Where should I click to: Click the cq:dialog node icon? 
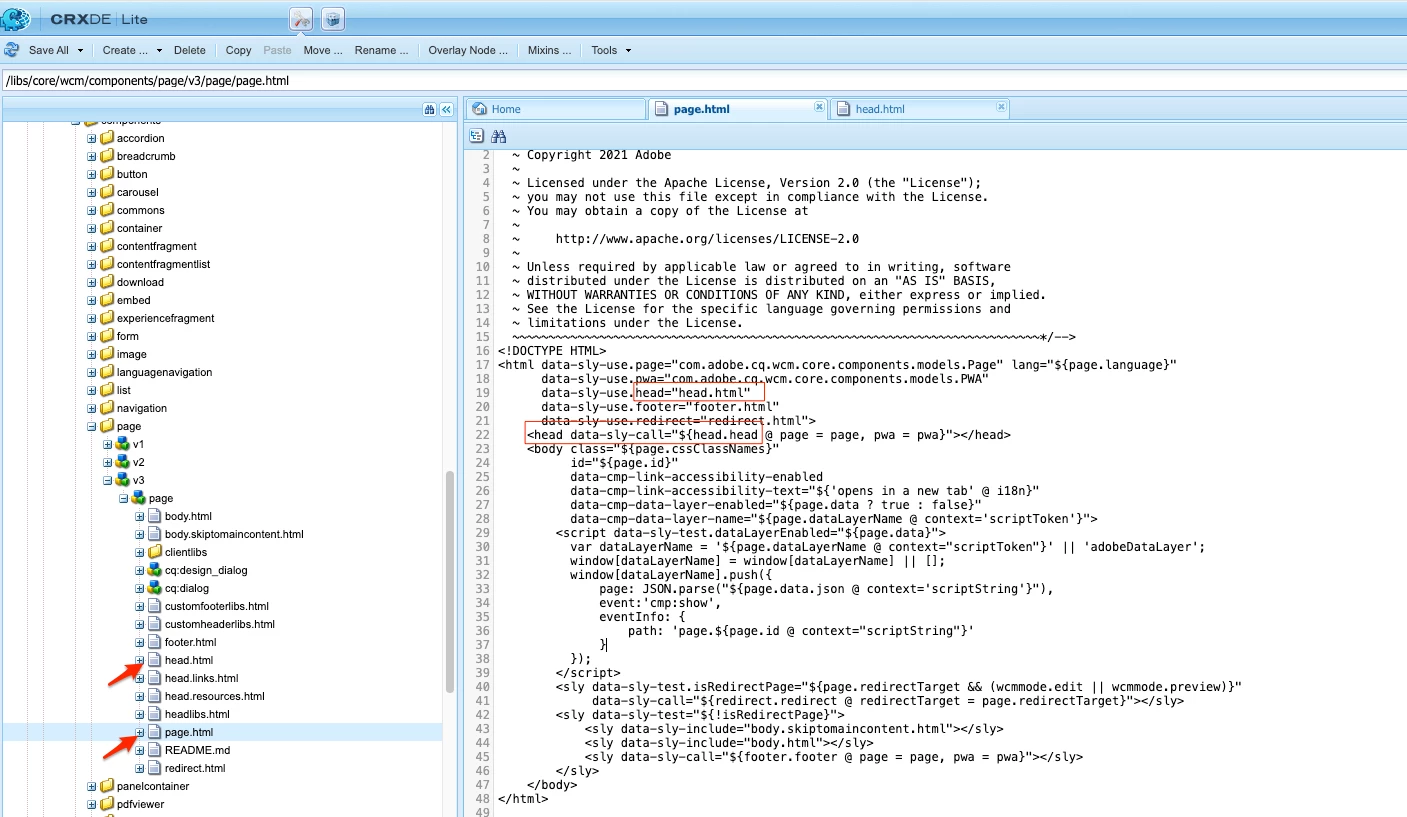coord(155,588)
